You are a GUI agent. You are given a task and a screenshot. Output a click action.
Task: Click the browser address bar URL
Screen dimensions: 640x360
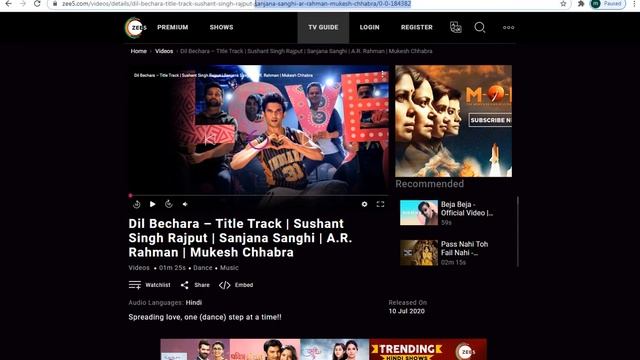tap(236, 4)
